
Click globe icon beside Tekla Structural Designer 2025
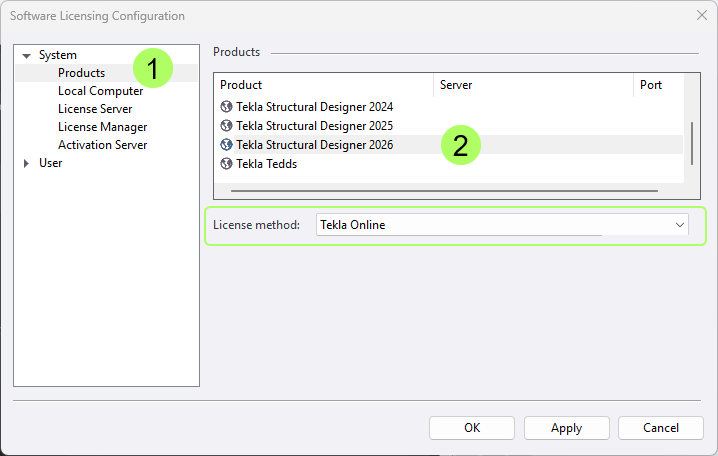click(226, 125)
